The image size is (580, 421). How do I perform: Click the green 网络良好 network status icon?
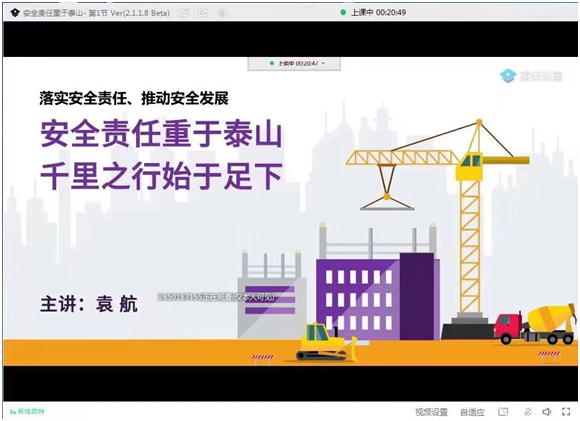pyautogui.click(x=13, y=411)
